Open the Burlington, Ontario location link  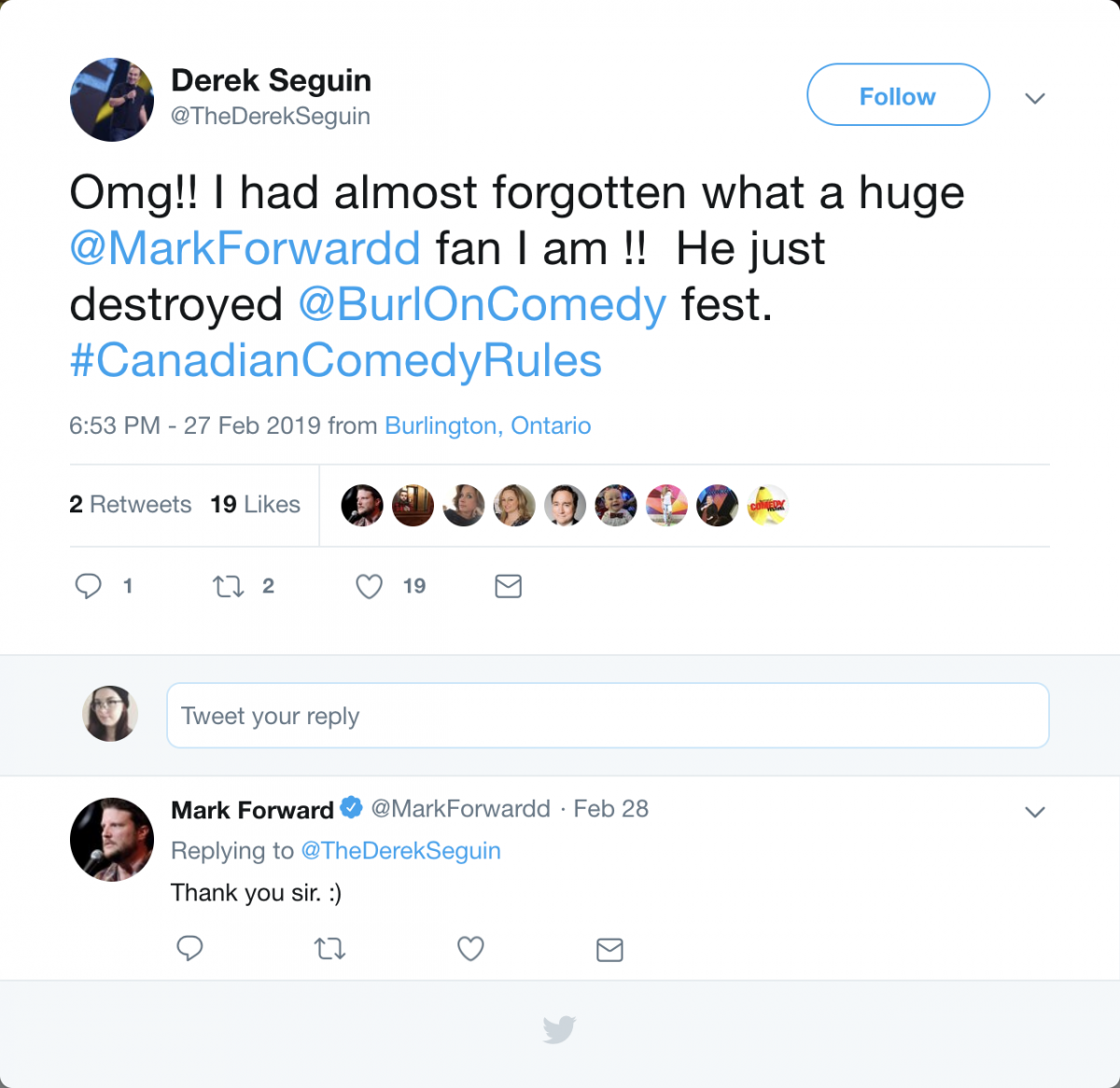click(487, 426)
